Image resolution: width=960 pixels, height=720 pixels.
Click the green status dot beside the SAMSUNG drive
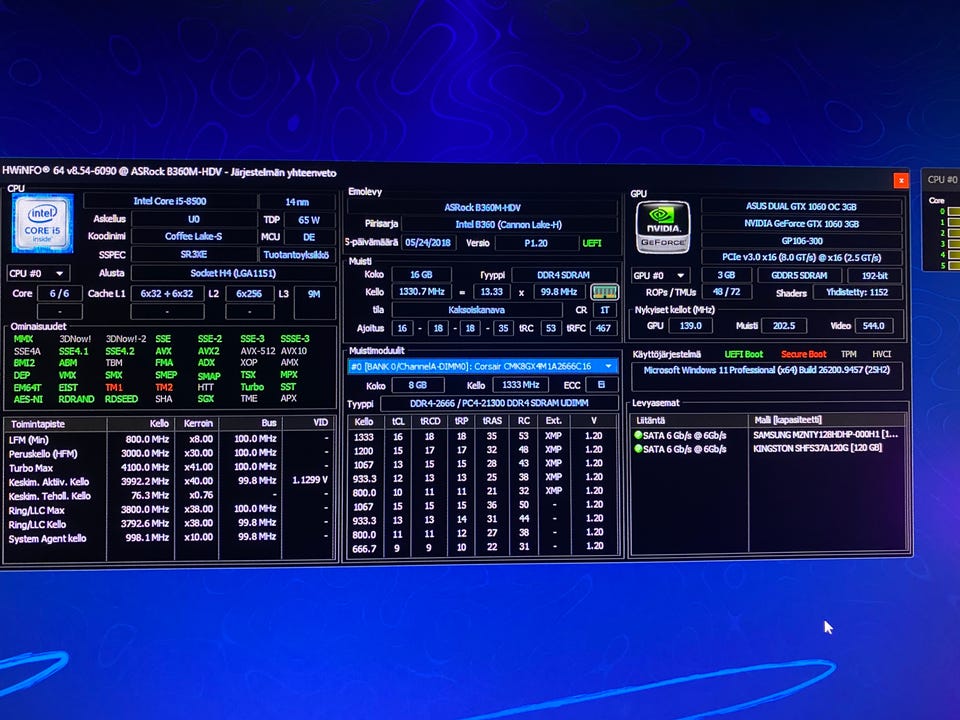coord(638,435)
